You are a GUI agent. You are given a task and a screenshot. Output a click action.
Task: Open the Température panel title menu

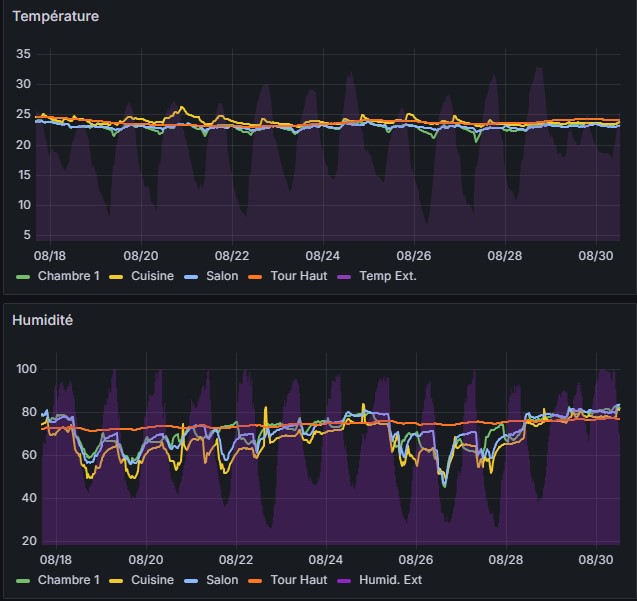point(55,17)
